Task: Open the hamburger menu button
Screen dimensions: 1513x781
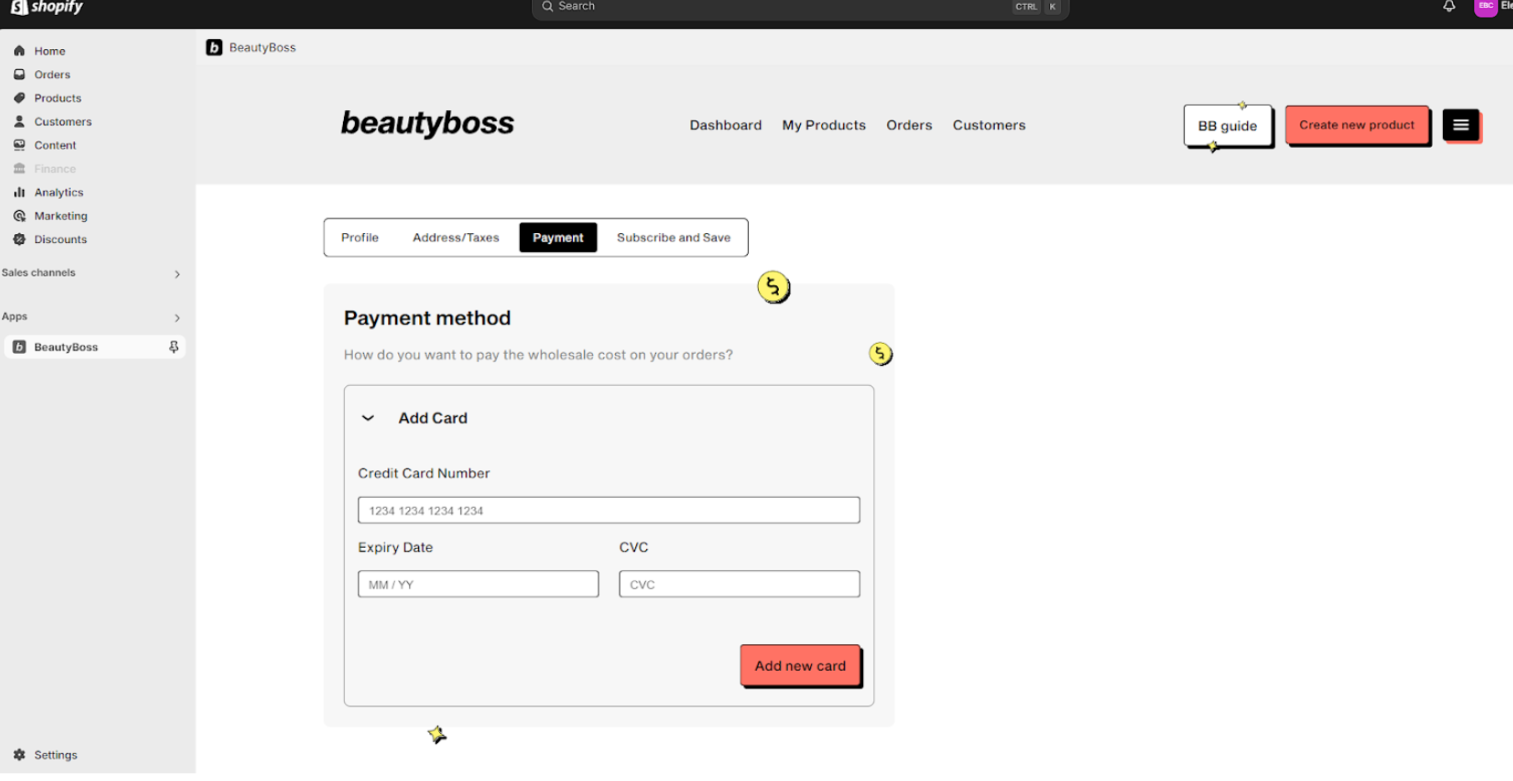Action: click(1461, 125)
